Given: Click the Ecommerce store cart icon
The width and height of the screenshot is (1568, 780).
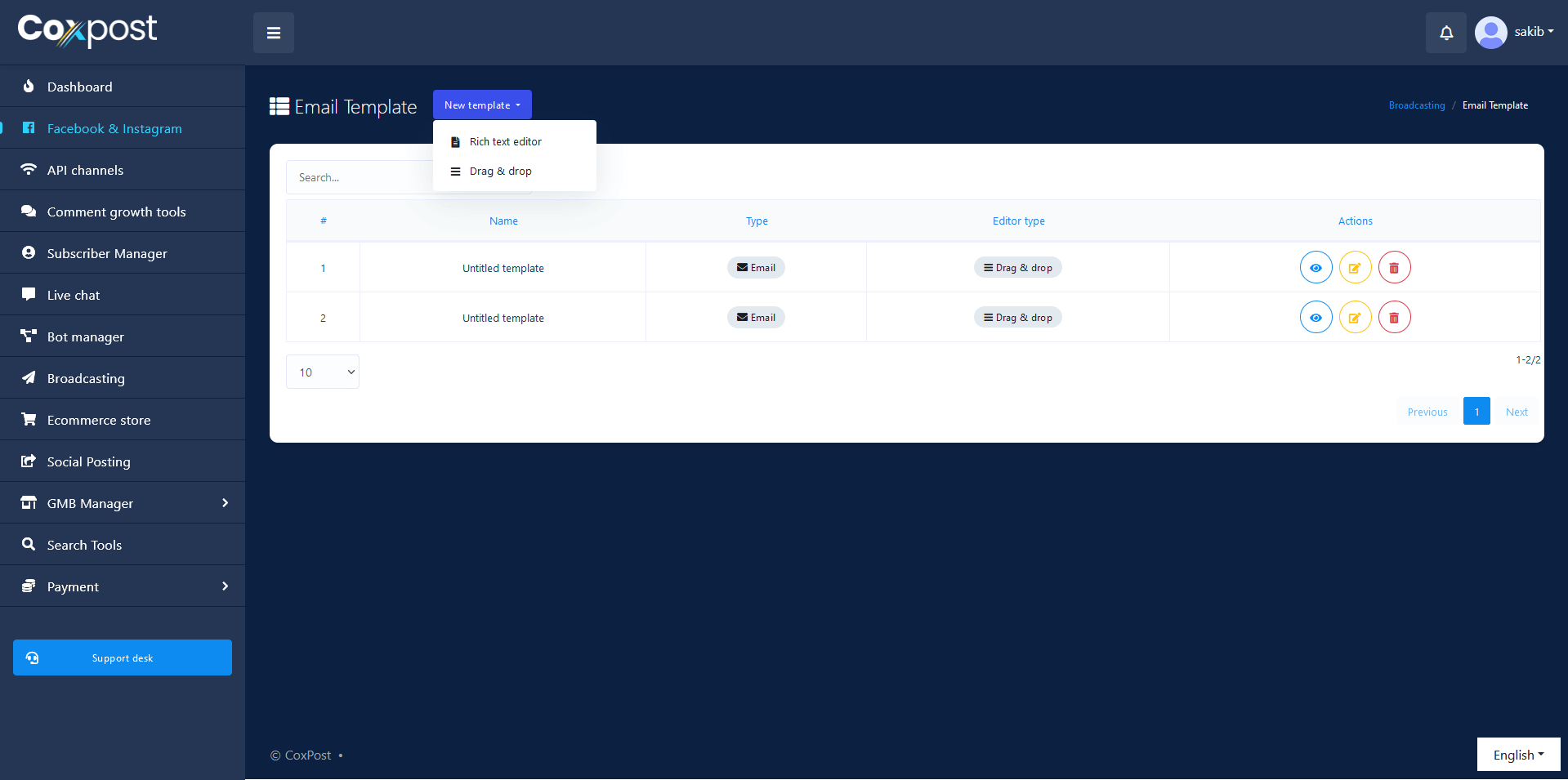Looking at the screenshot, I should 29,419.
